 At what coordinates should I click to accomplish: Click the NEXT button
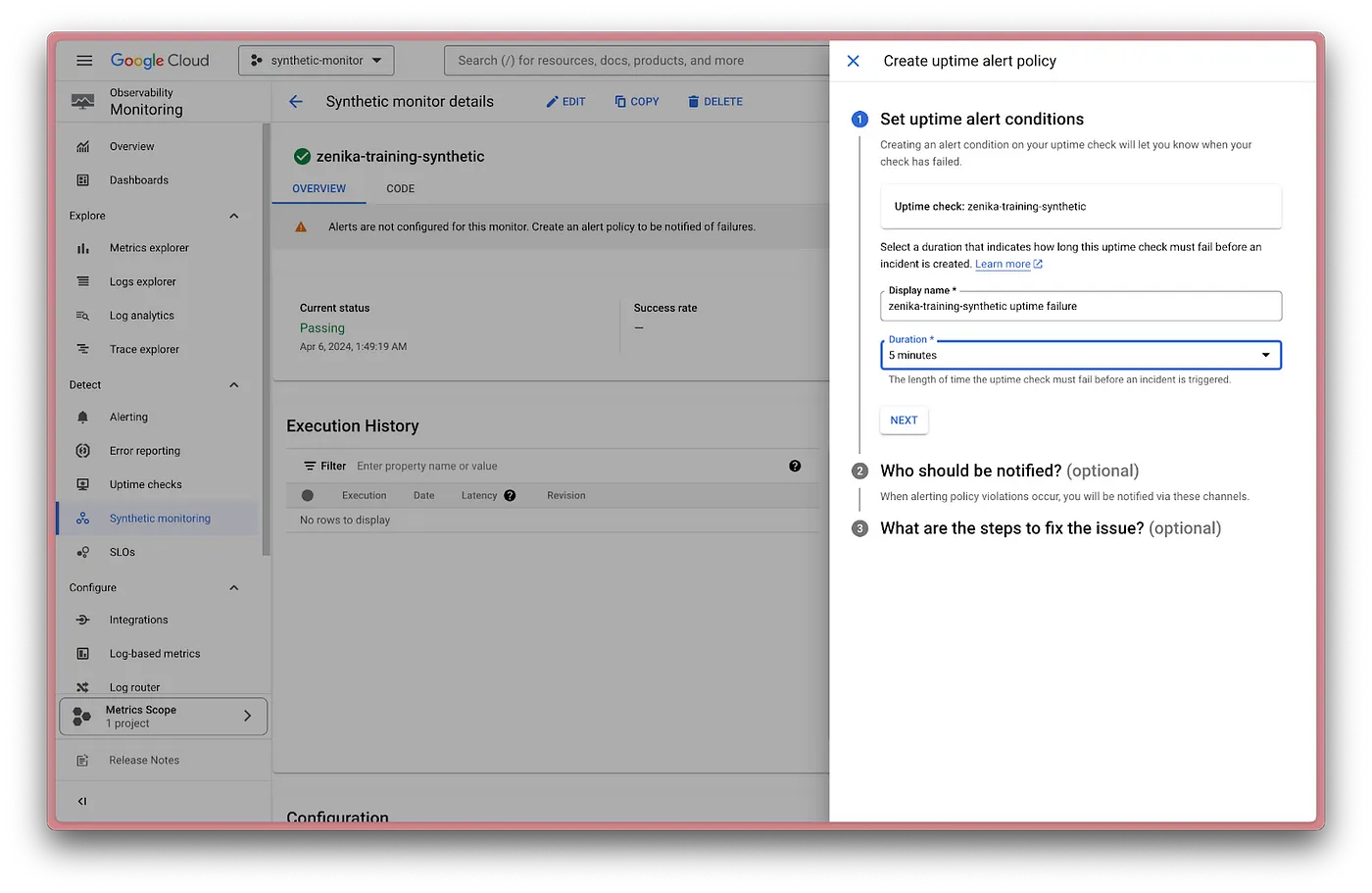point(904,421)
